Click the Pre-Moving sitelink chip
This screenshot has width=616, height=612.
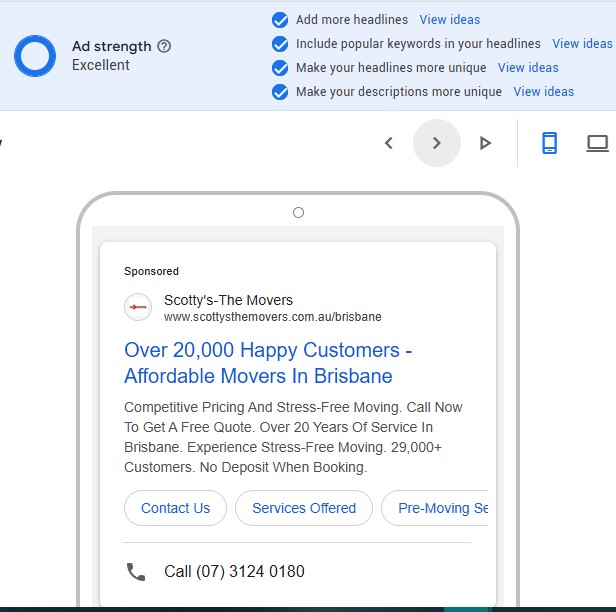(434, 508)
